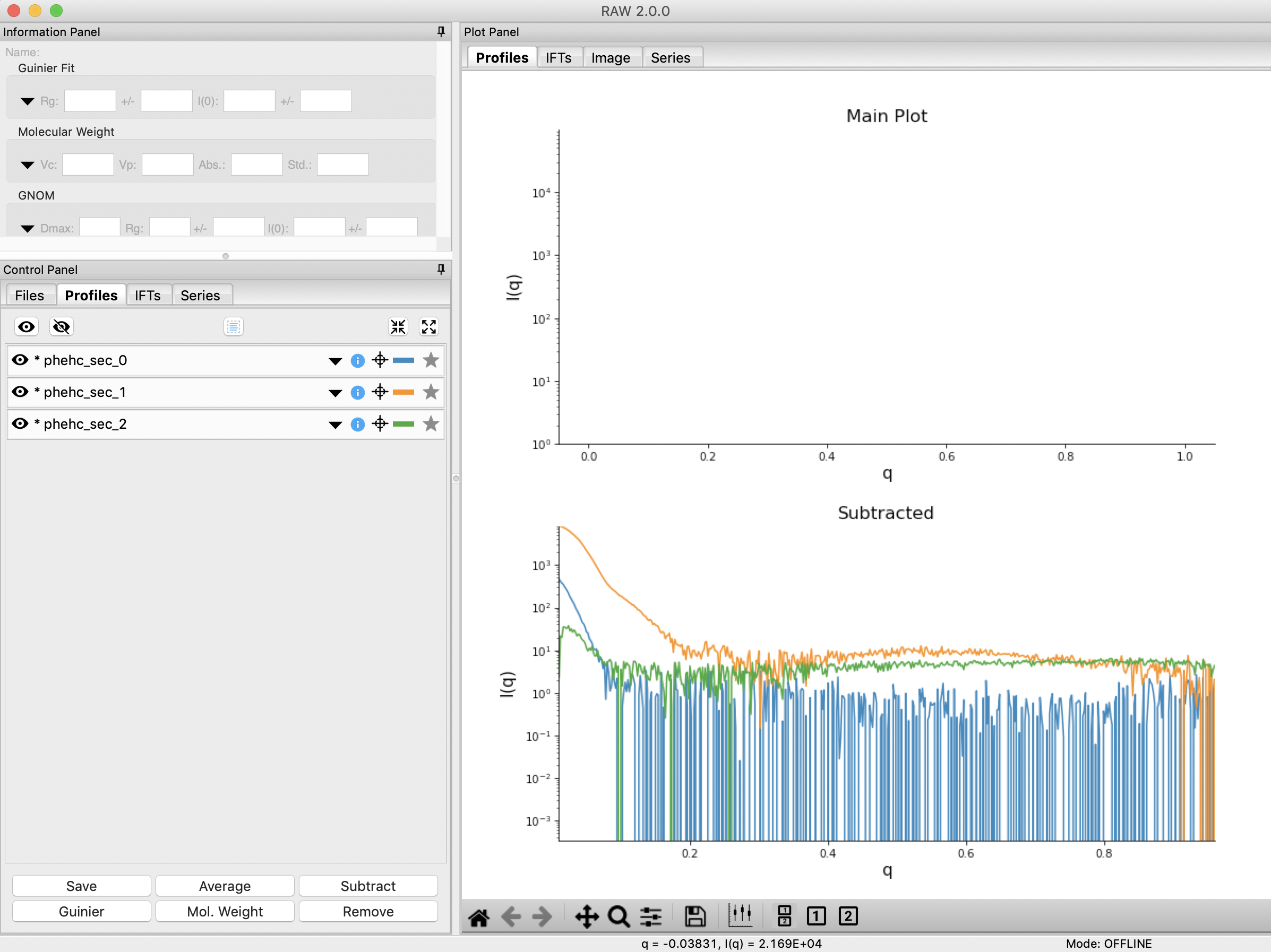The width and height of the screenshot is (1271, 952).
Task: Select the Pan tool in plot toolbar
Action: pyautogui.click(x=587, y=916)
